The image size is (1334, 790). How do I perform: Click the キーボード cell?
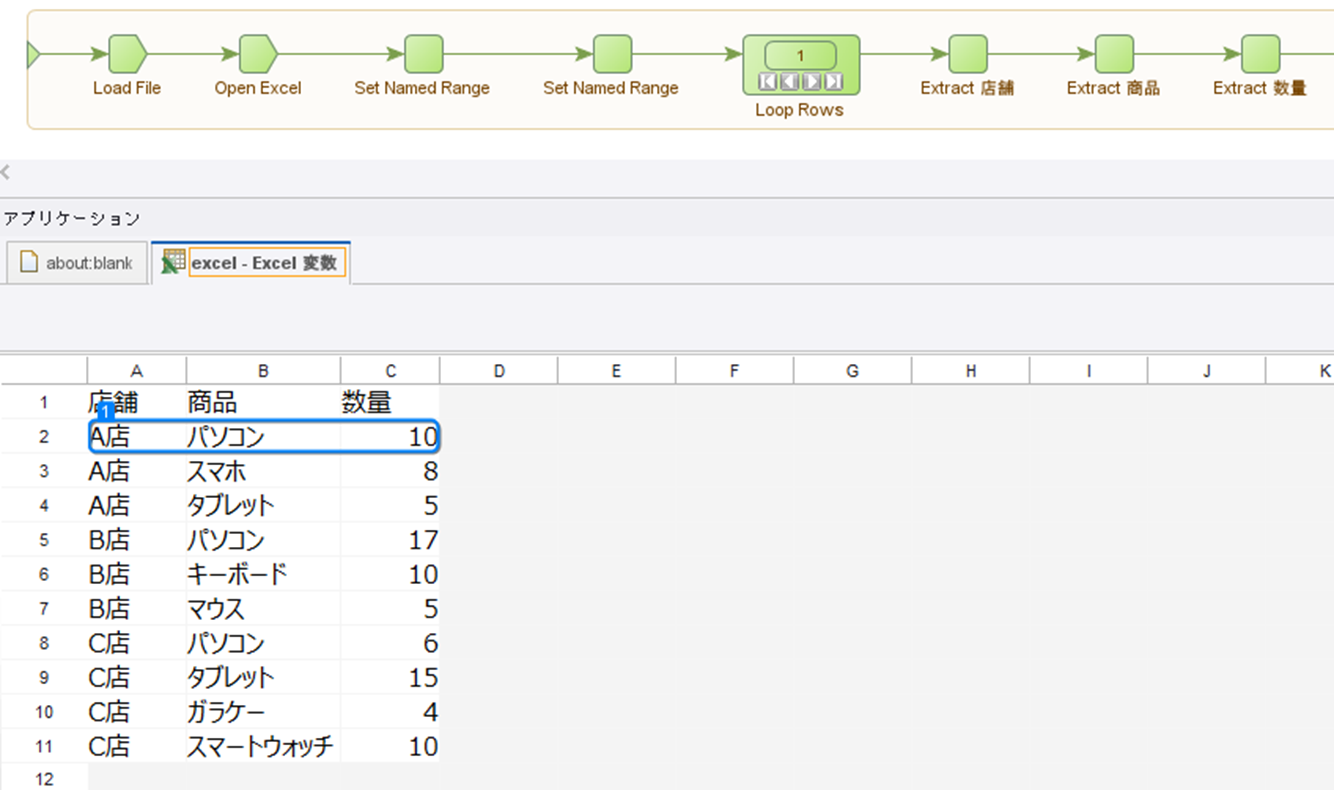[263, 574]
